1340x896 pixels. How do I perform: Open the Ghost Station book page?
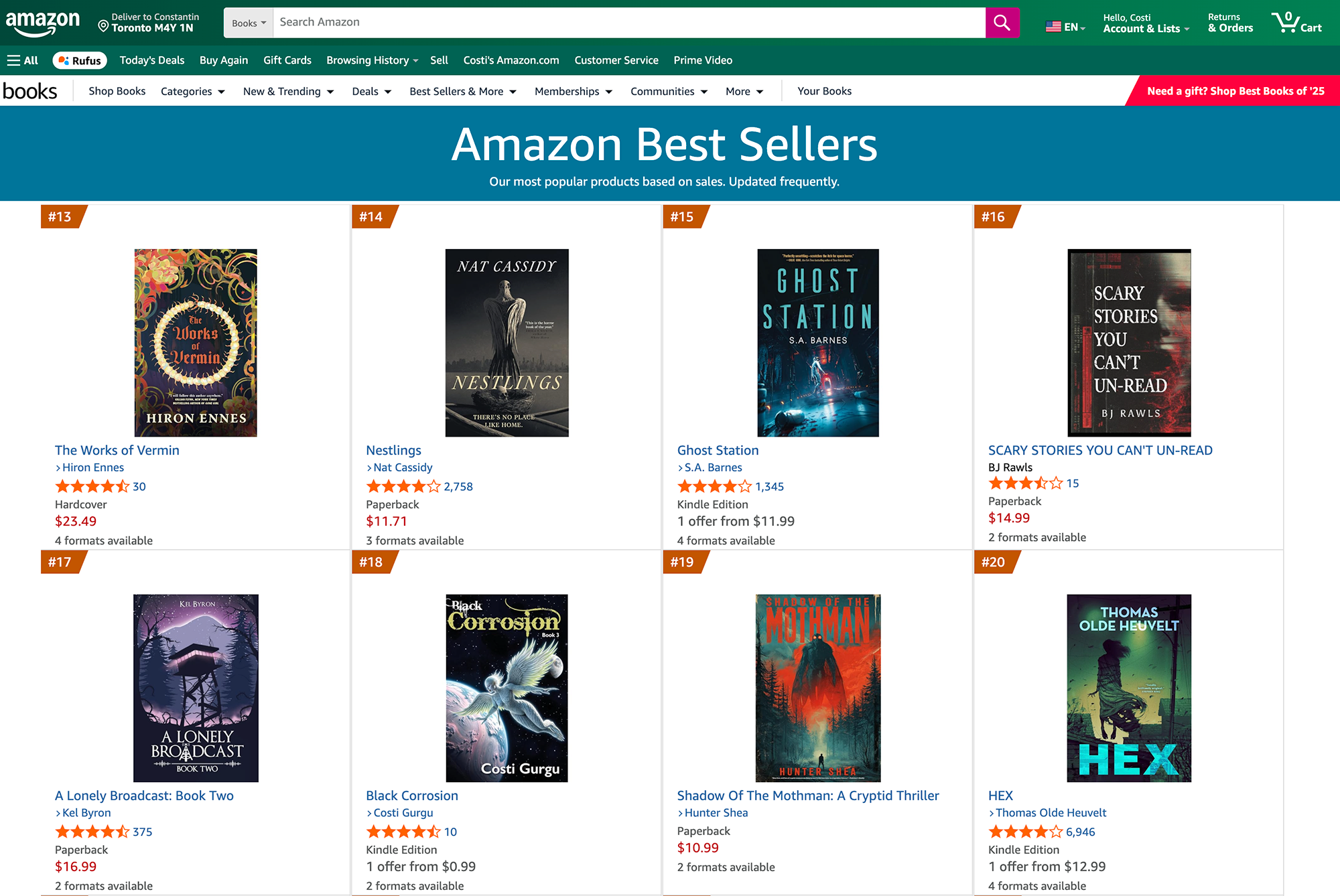point(718,450)
